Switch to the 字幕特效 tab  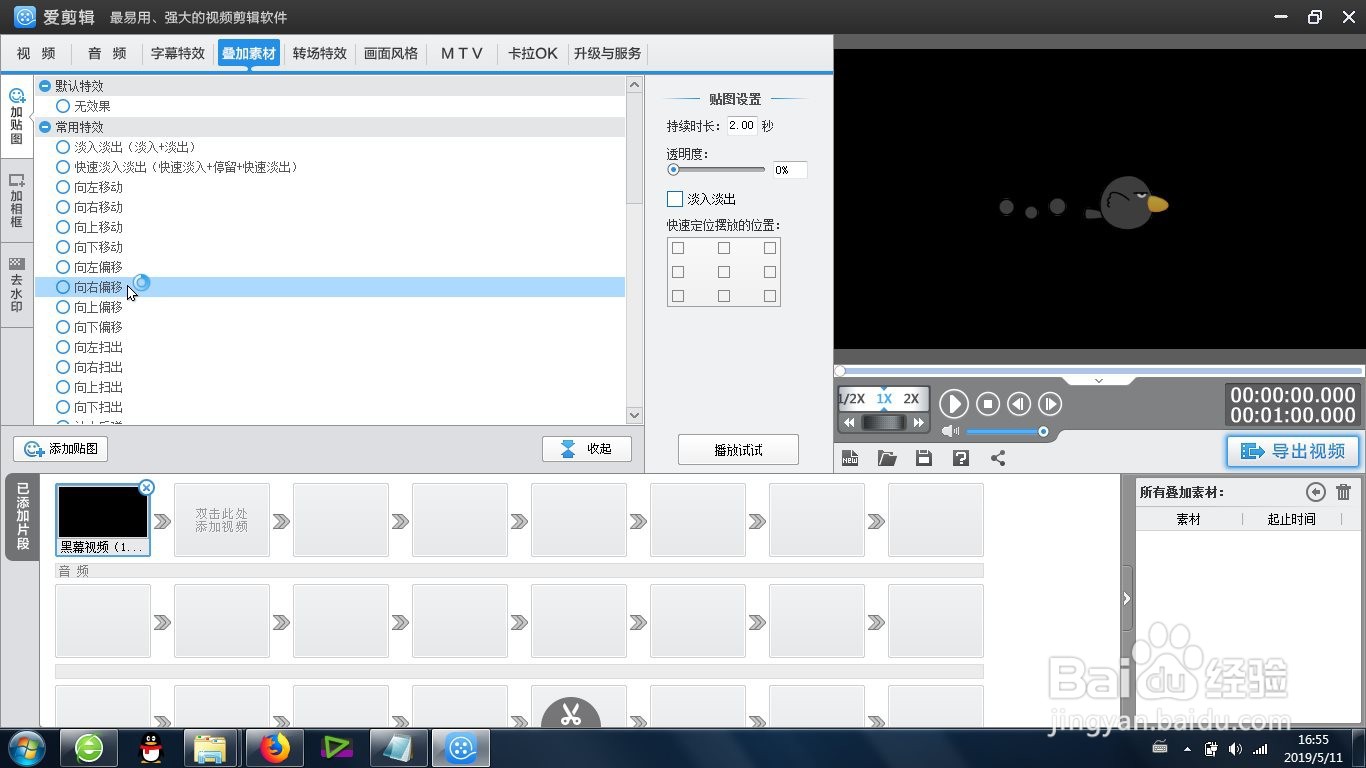pos(178,54)
